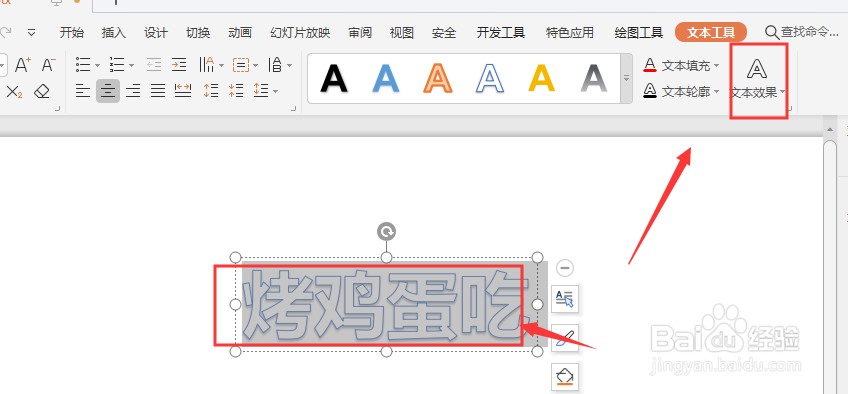This screenshot has width=848, height=394.
Task: Switch to the 绘图工具 tab
Action: pos(639,32)
